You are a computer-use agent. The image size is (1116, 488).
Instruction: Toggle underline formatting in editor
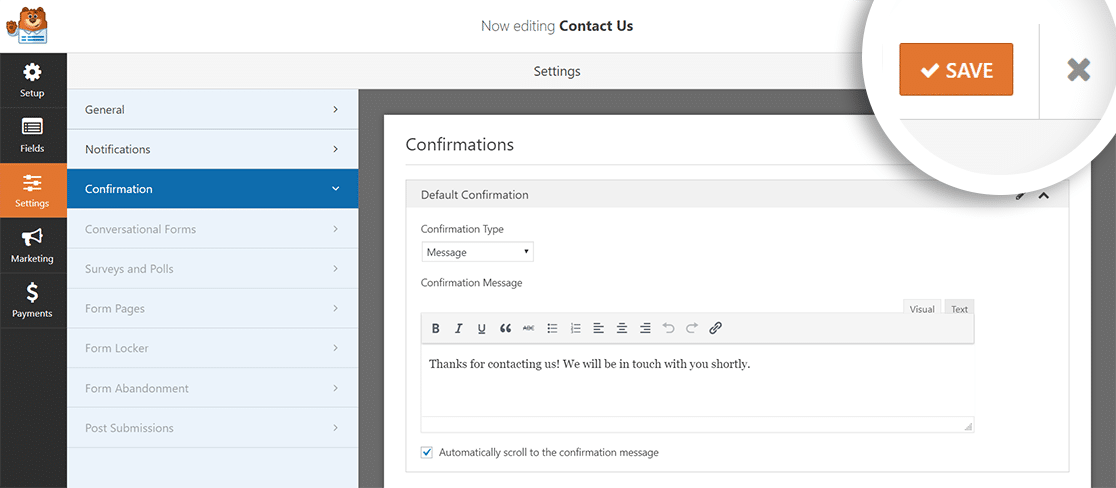(482, 329)
